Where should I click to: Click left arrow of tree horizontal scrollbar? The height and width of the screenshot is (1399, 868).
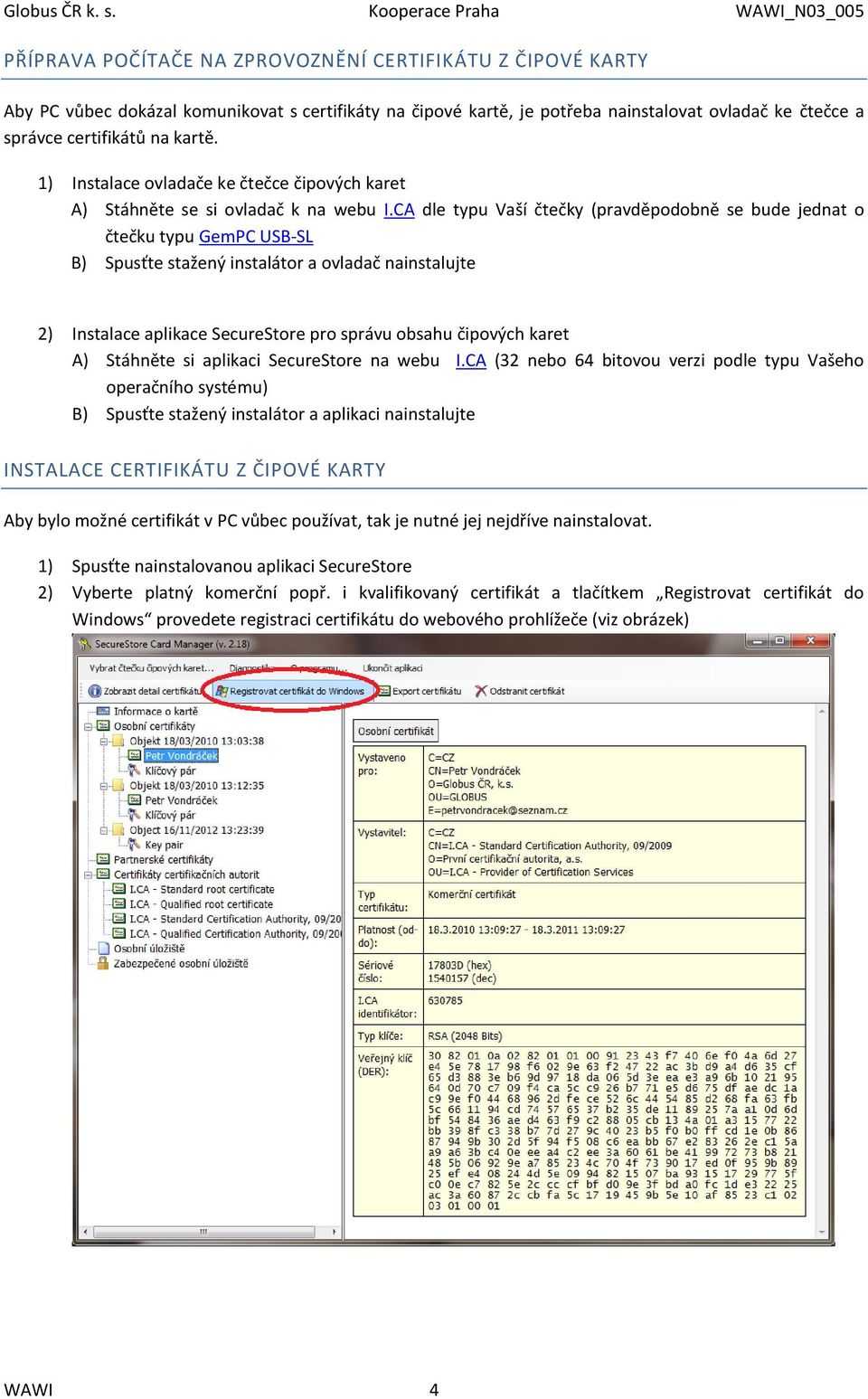(x=86, y=1232)
